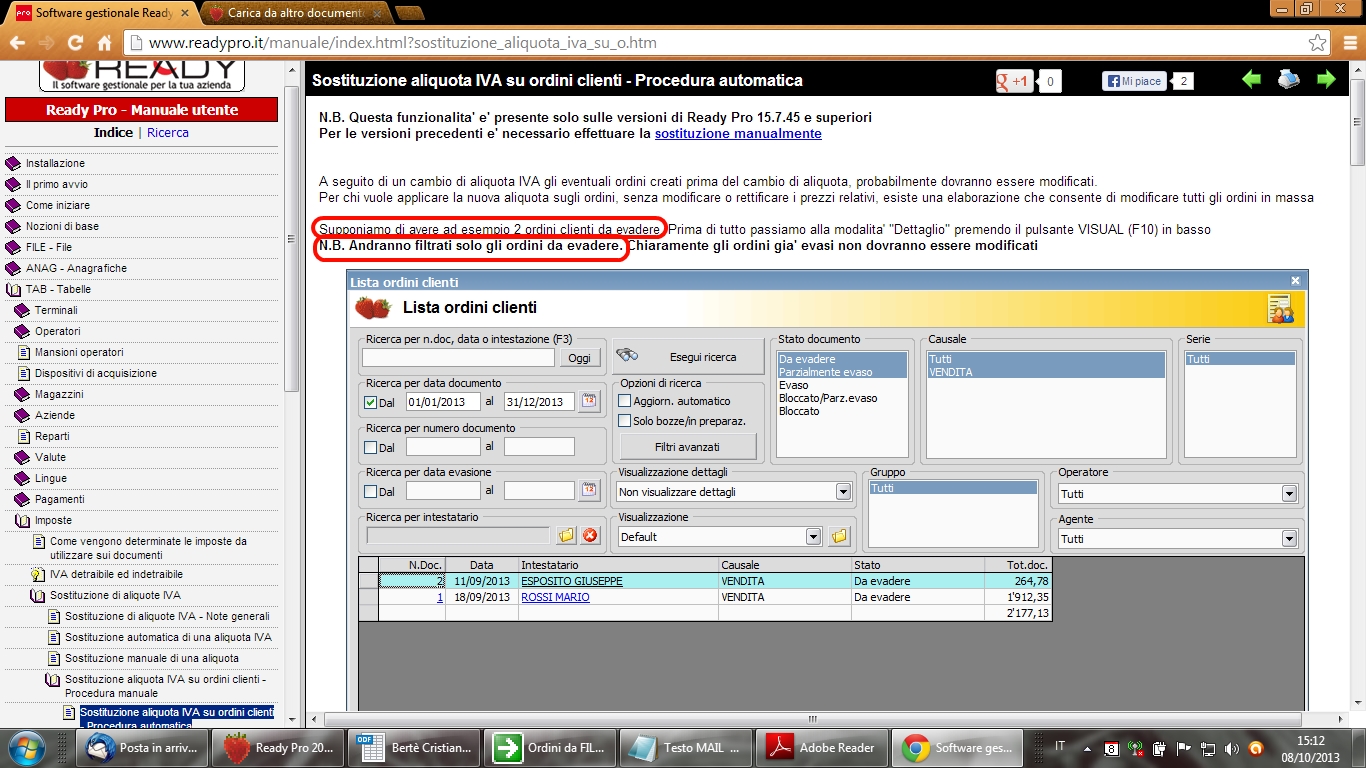Switch to the Ricerca tab in the sidebar

pyautogui.click(x=168, y=132)
